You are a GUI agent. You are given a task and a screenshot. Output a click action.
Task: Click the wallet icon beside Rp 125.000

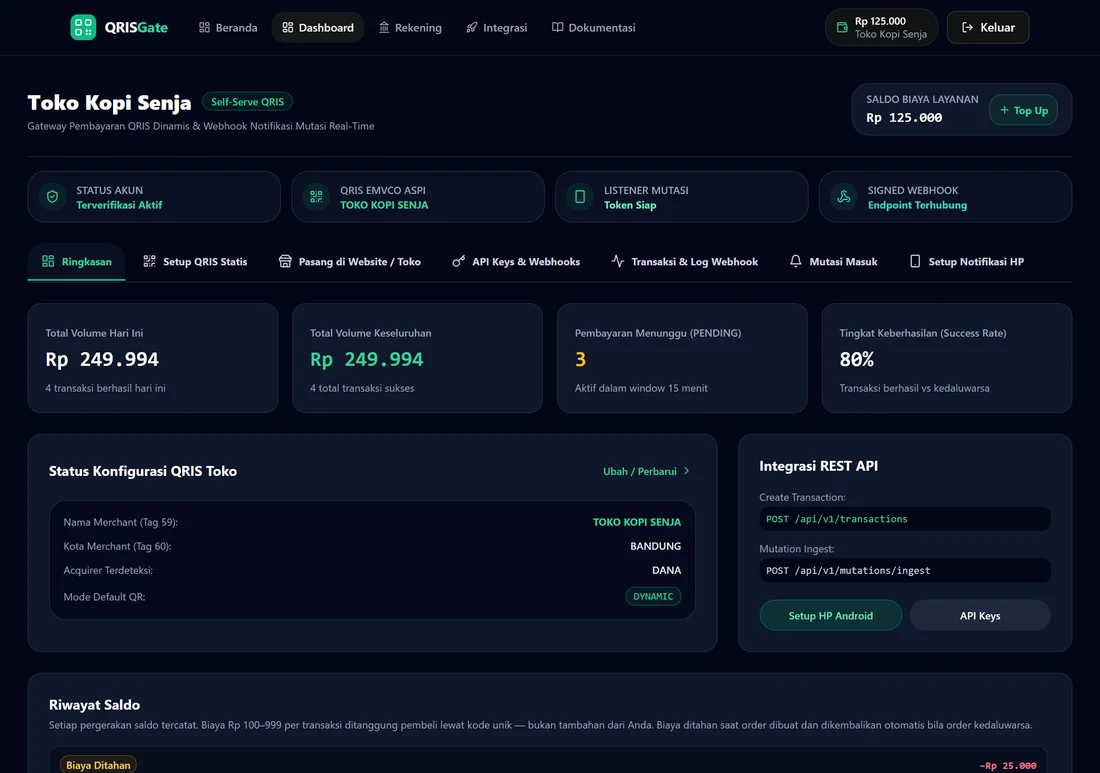[x=842, y=27]
